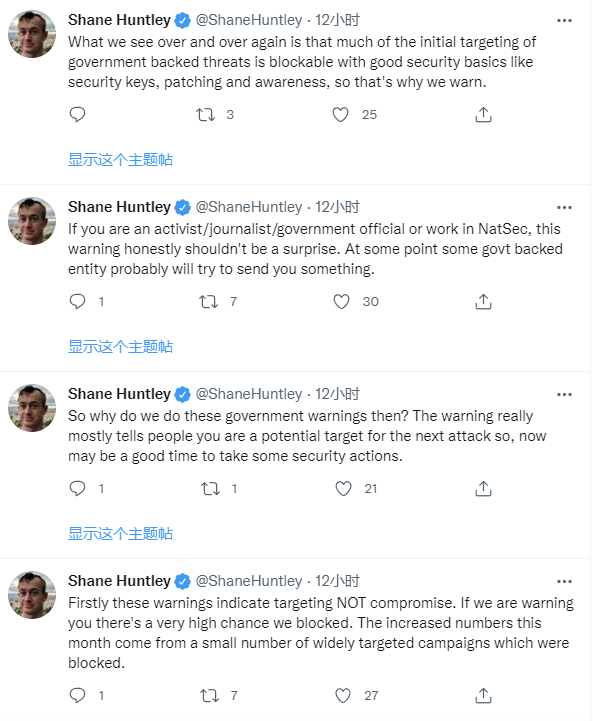Like the tweet with 30 likes
Screen dimensions: 593x721
[x=342, y=302]
